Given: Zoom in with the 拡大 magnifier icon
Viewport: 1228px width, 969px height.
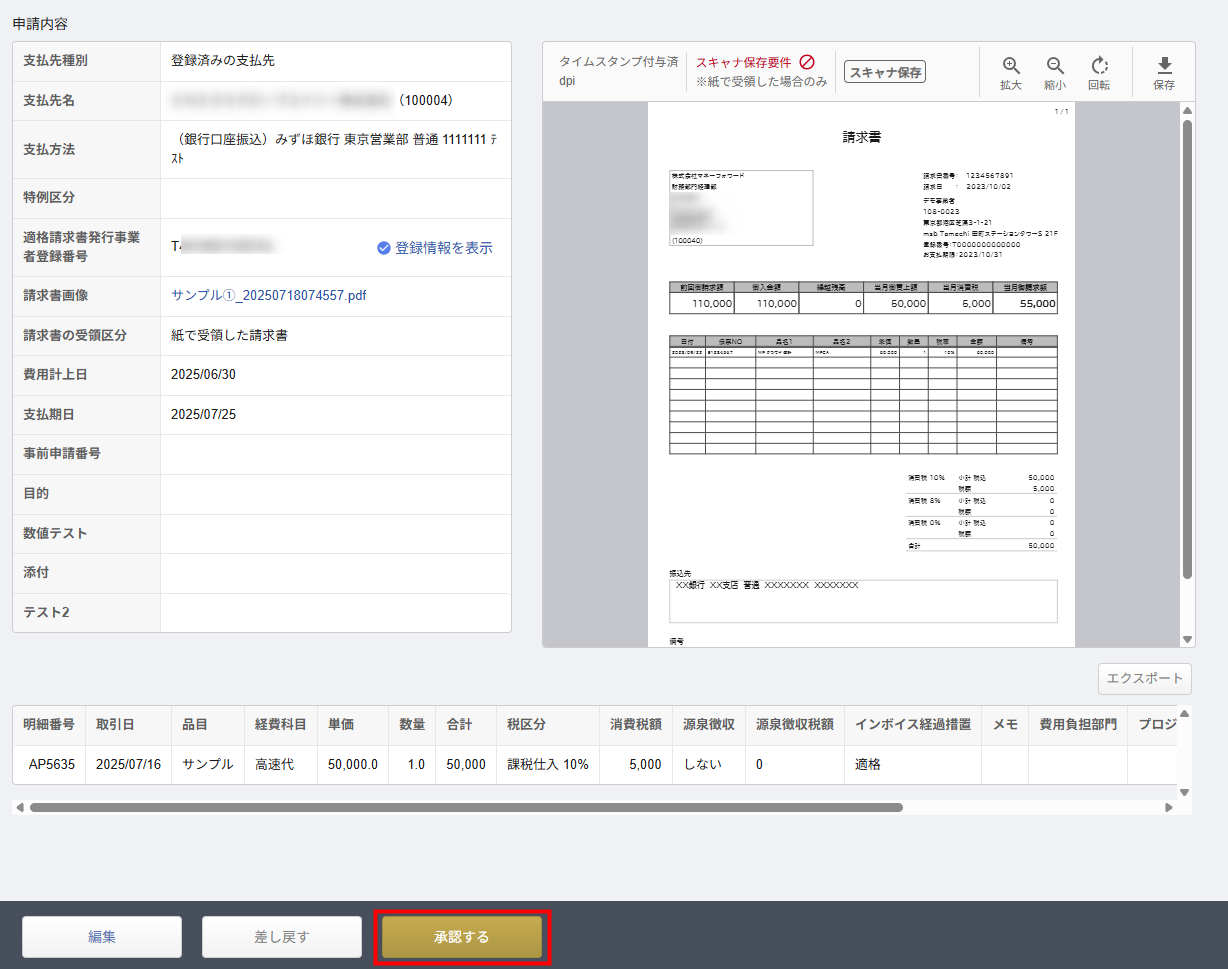Looking at the screenshot, I should pos(1011,66).
